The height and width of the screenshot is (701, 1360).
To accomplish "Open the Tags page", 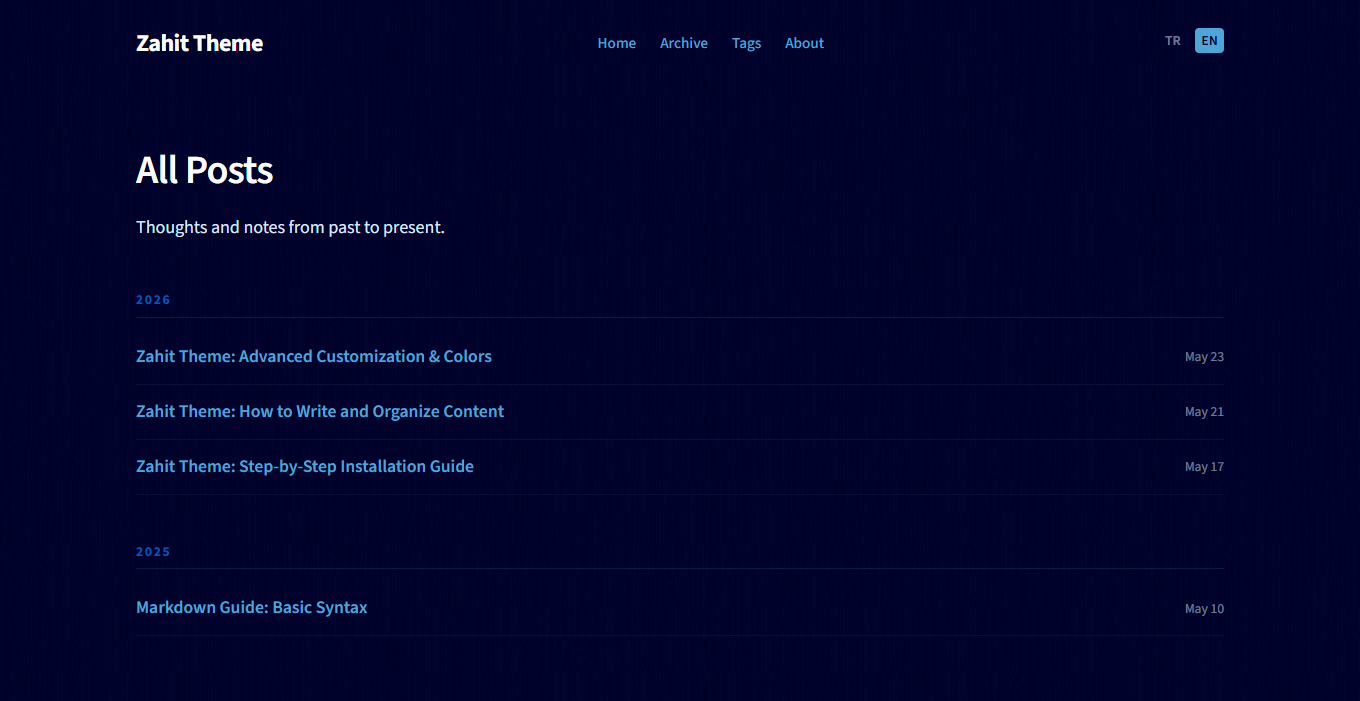I will [x=746, y=43].
